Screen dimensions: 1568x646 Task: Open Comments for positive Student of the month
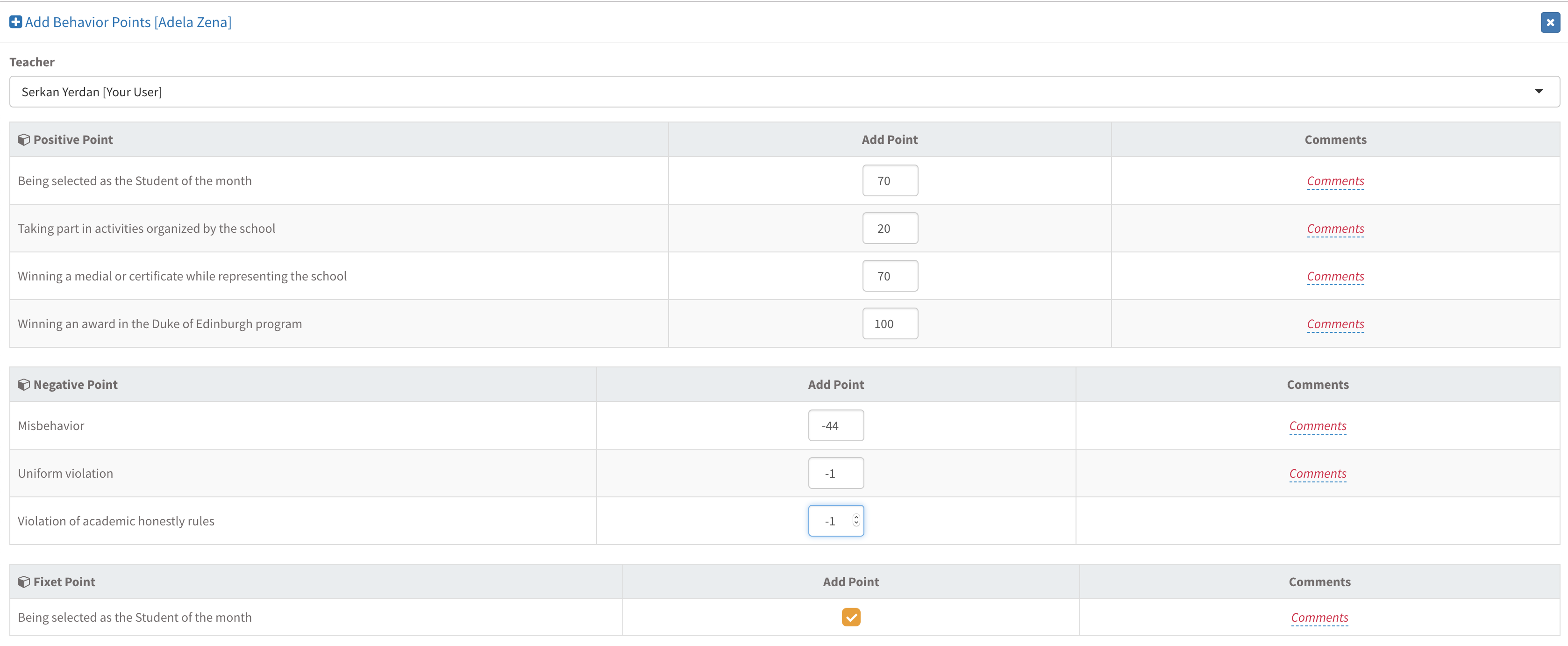pyautogui.click(x=1335, y=181)
